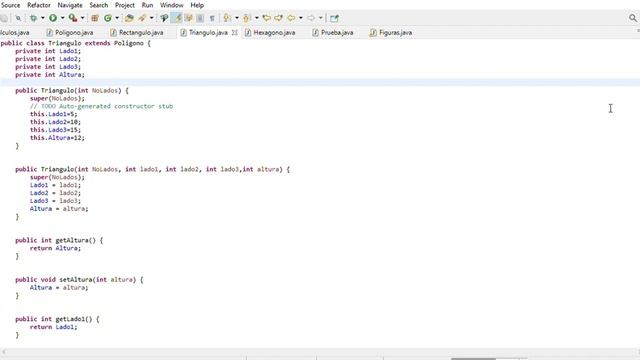Click the Previous Annotation icon
This screenshot has height=360, width=640.
click(247, 18)
